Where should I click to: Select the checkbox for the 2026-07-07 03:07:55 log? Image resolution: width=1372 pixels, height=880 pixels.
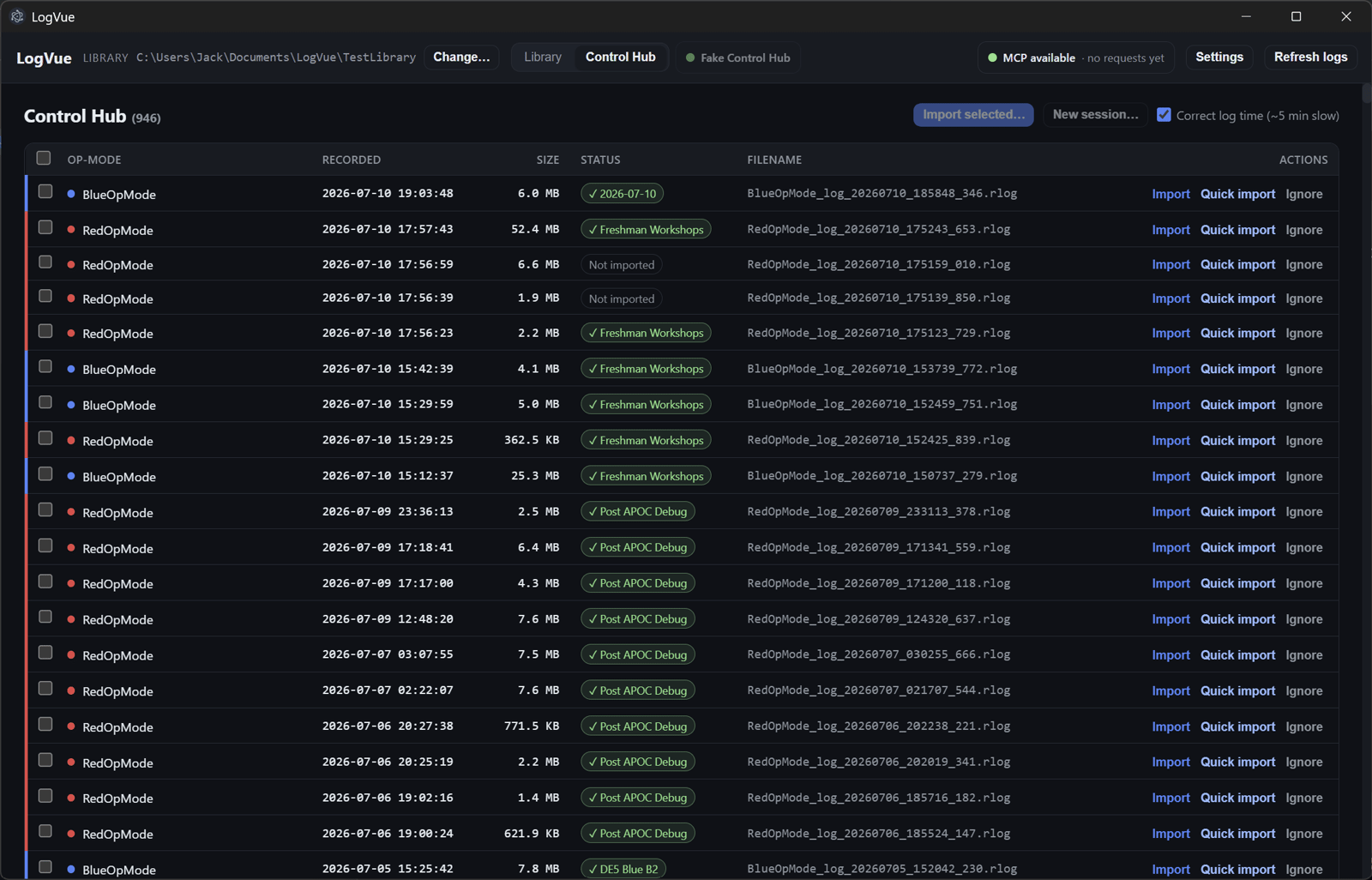point(45,653)
